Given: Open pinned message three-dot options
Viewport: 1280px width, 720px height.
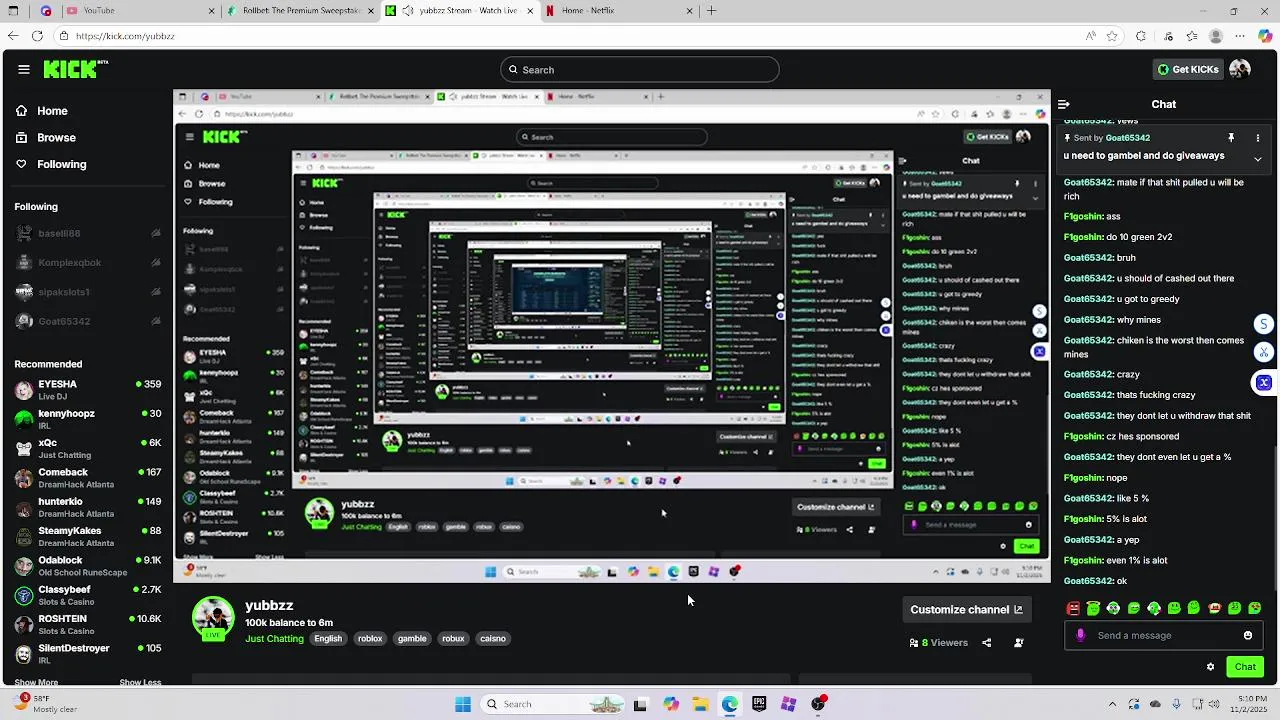Looking at the screenshot, I should click(1258, 138).
